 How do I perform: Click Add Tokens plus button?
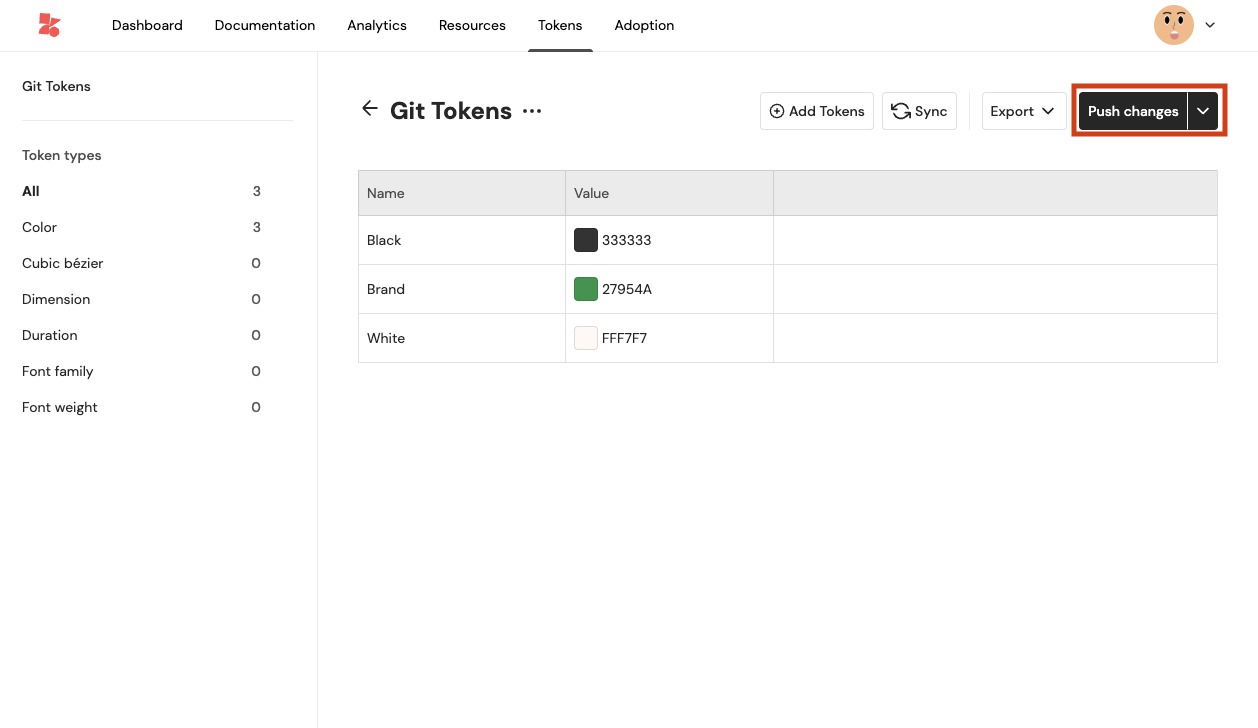pos(817,111)
